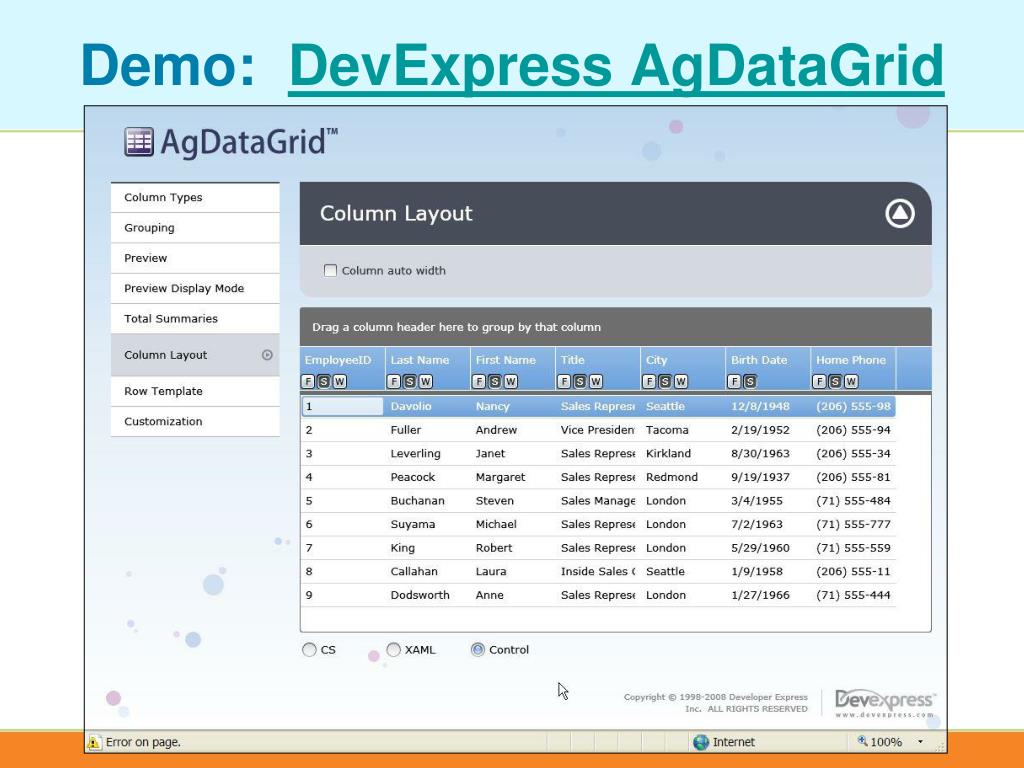This screenshot has width=1024, height=768.
Task: Select the Fuller row last name
Action: (406, 430)
